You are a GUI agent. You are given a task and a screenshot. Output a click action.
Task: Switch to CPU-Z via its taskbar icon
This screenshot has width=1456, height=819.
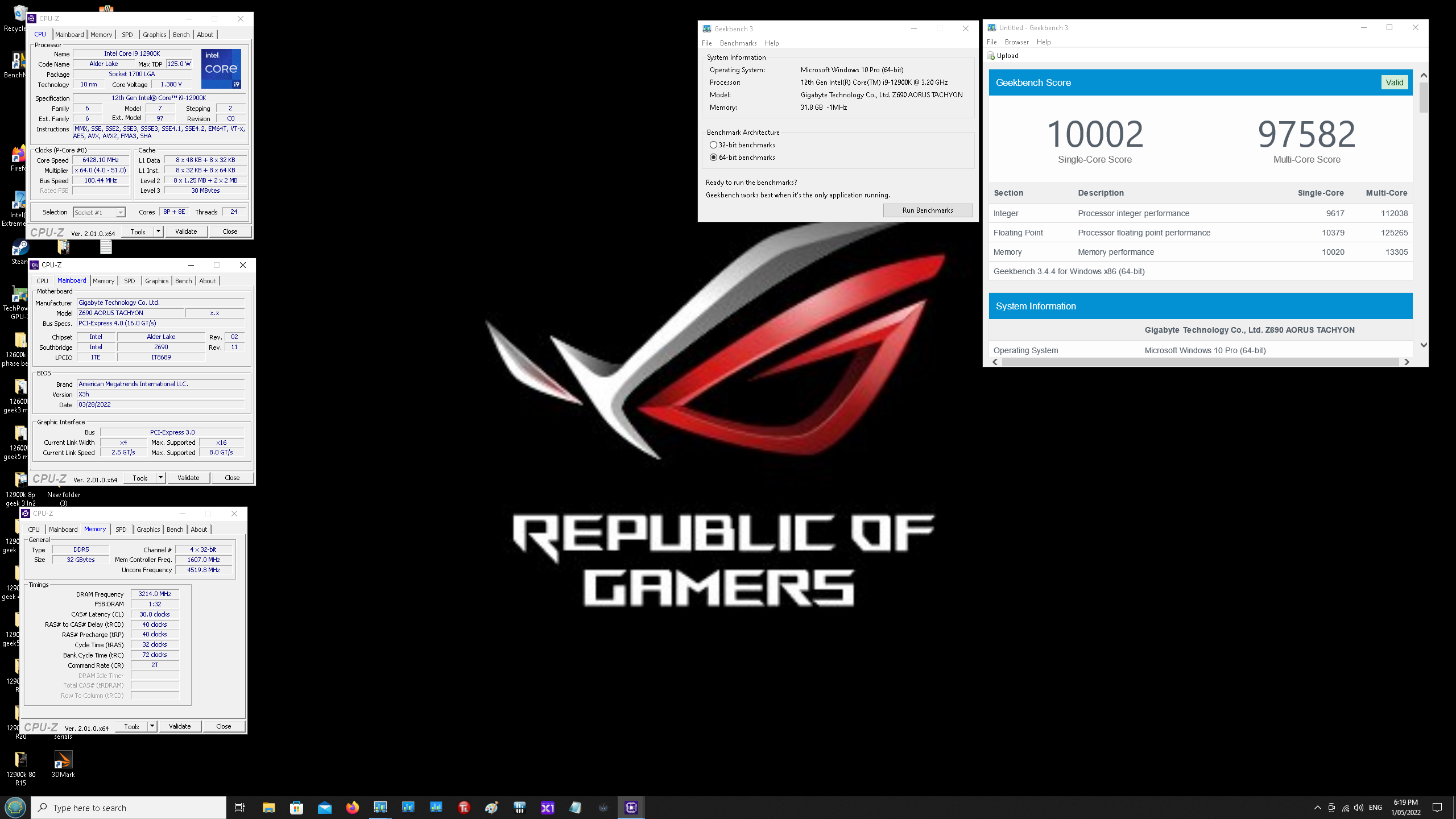[631, 808]
